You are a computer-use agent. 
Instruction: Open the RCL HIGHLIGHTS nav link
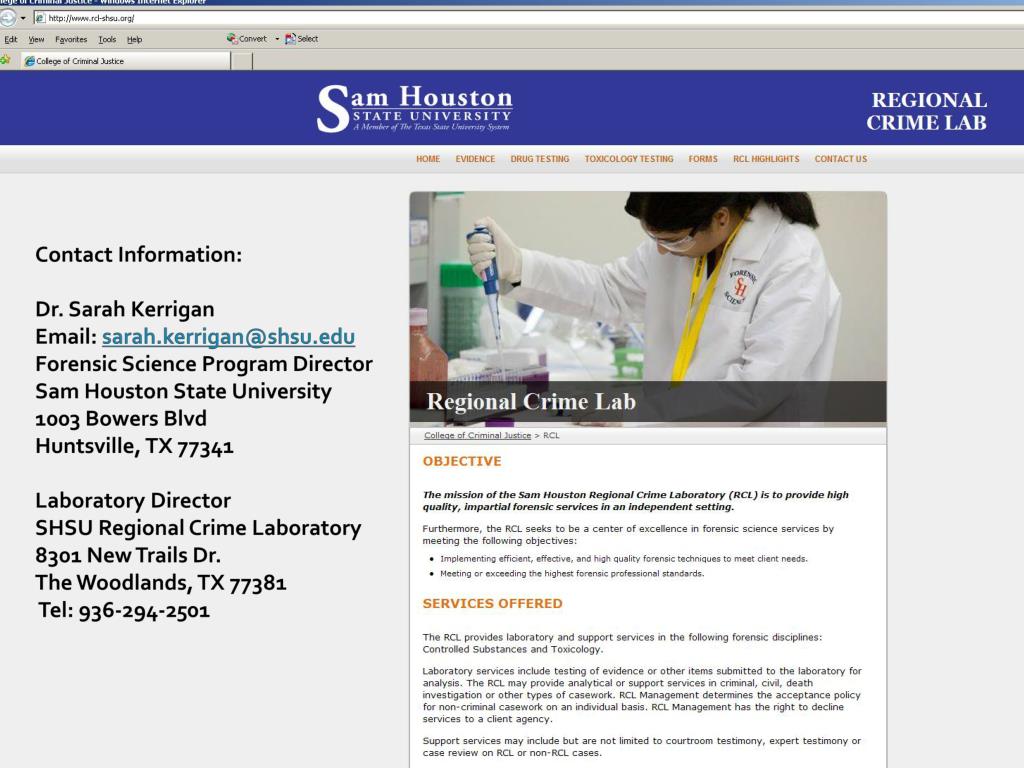point(765,159)
